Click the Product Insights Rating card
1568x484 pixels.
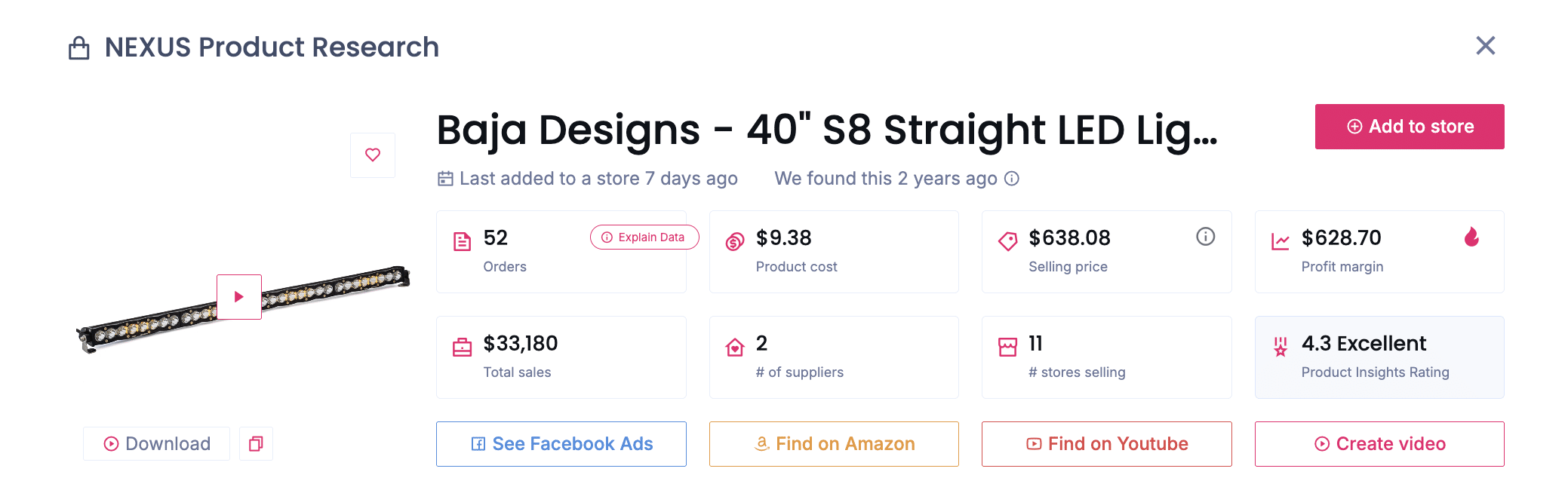pyautogui.click(x=1379, y=357)
